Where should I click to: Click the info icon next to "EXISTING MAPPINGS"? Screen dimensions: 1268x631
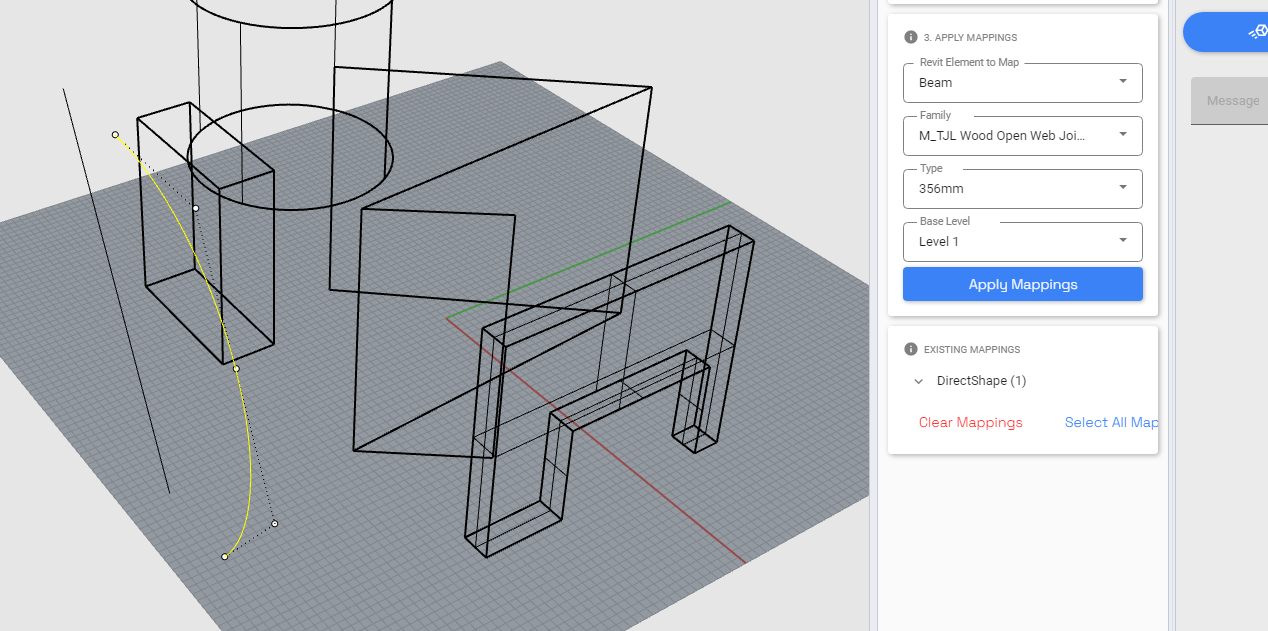pos(910,349)
